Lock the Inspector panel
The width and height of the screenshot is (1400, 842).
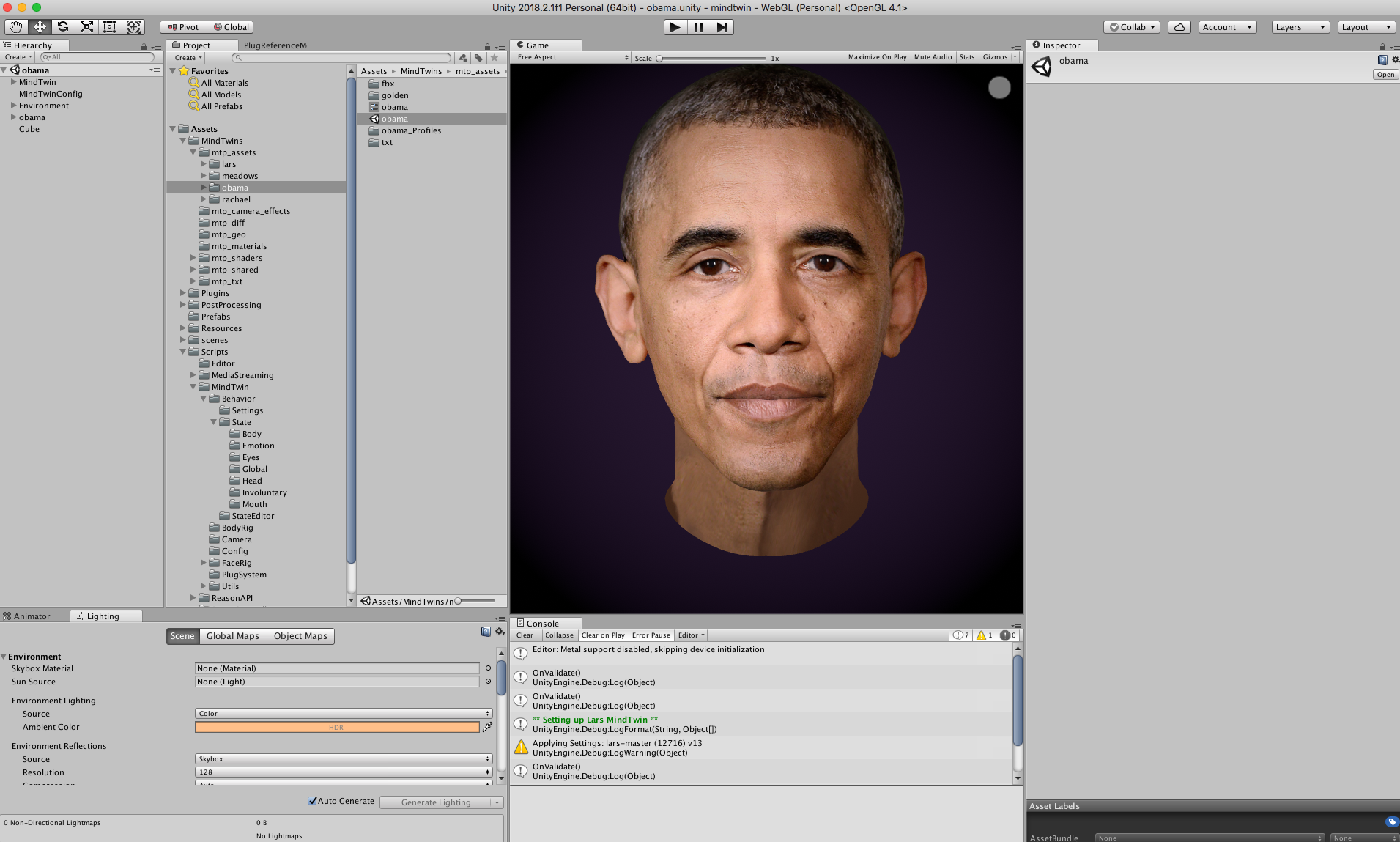[x=1382, y=46]
